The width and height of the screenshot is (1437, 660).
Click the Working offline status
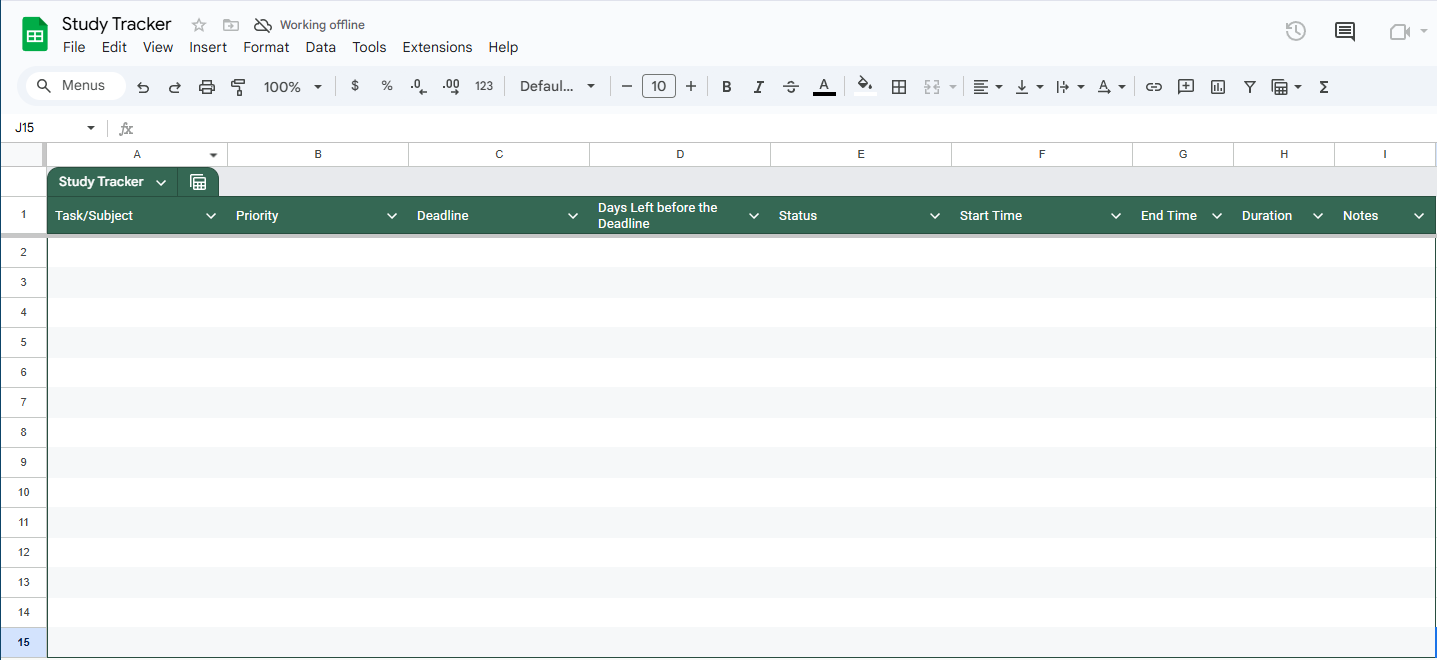click(309, 25)
